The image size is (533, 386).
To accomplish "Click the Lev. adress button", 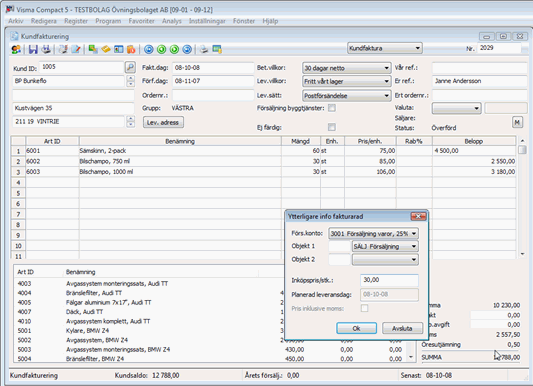I will pos(163,122).
